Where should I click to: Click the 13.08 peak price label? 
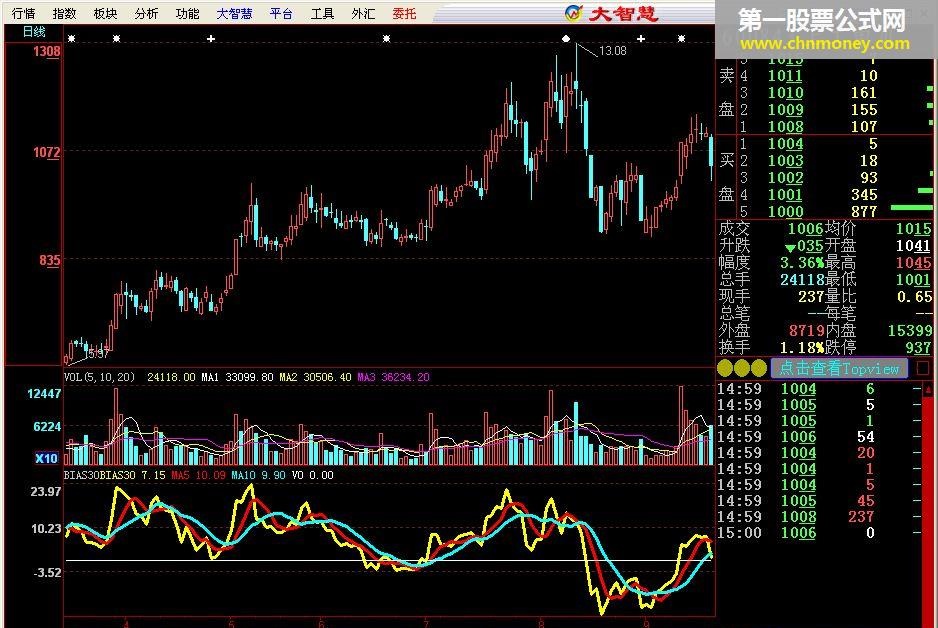point(613,51)
